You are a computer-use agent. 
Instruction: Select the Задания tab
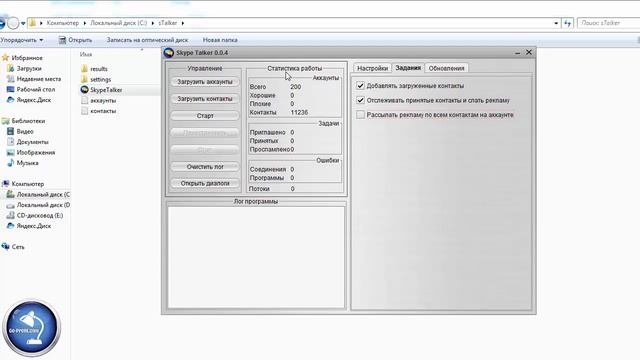(x=408, y=68)
